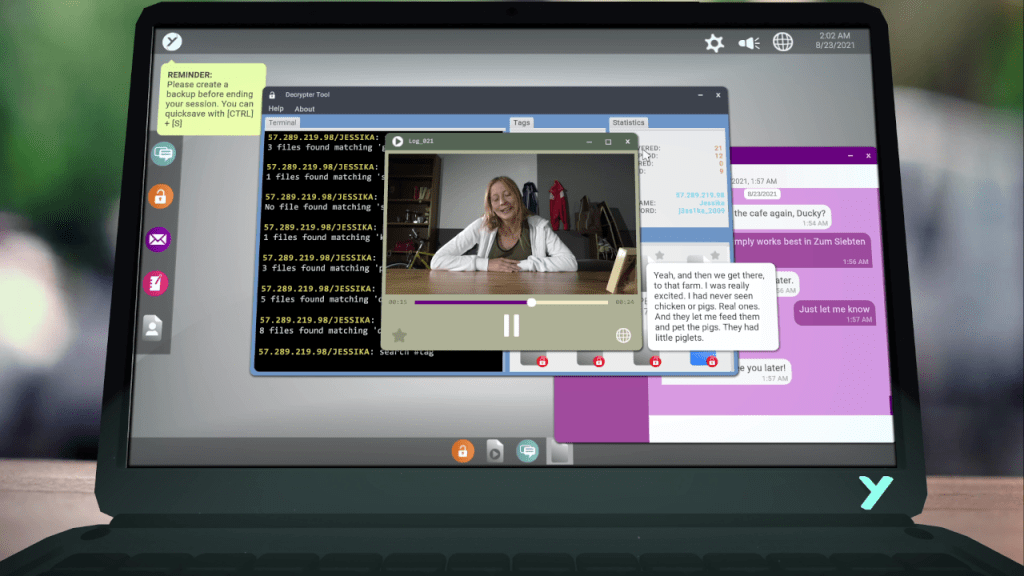Open the Help menu in Decrypter Tool

coord(276,109)
